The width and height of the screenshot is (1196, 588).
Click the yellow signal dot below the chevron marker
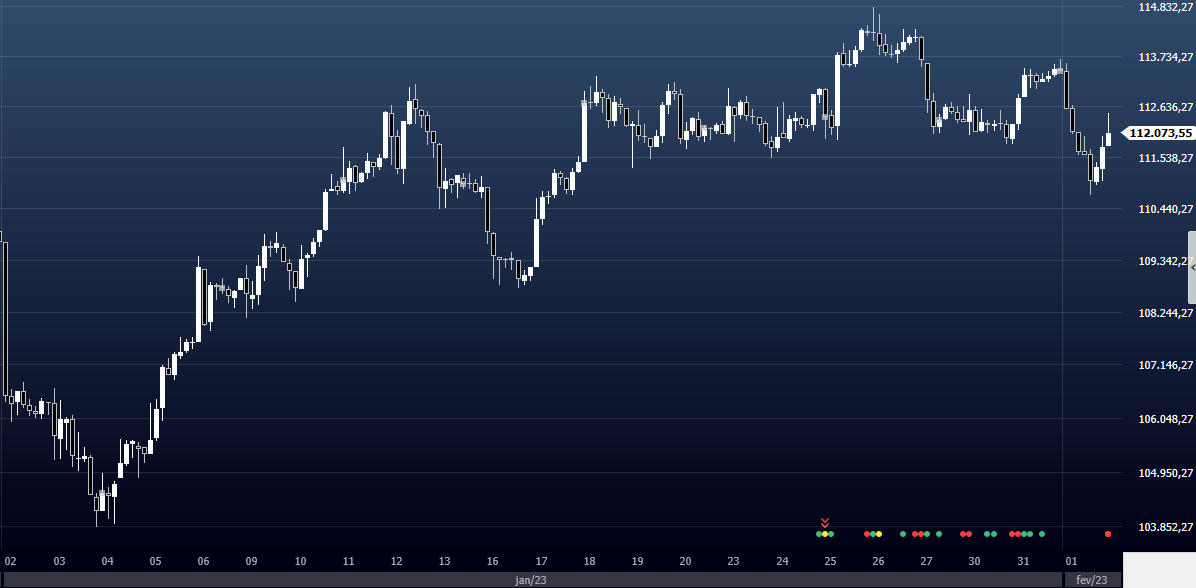pyautogui.click(x=825, y=533)
